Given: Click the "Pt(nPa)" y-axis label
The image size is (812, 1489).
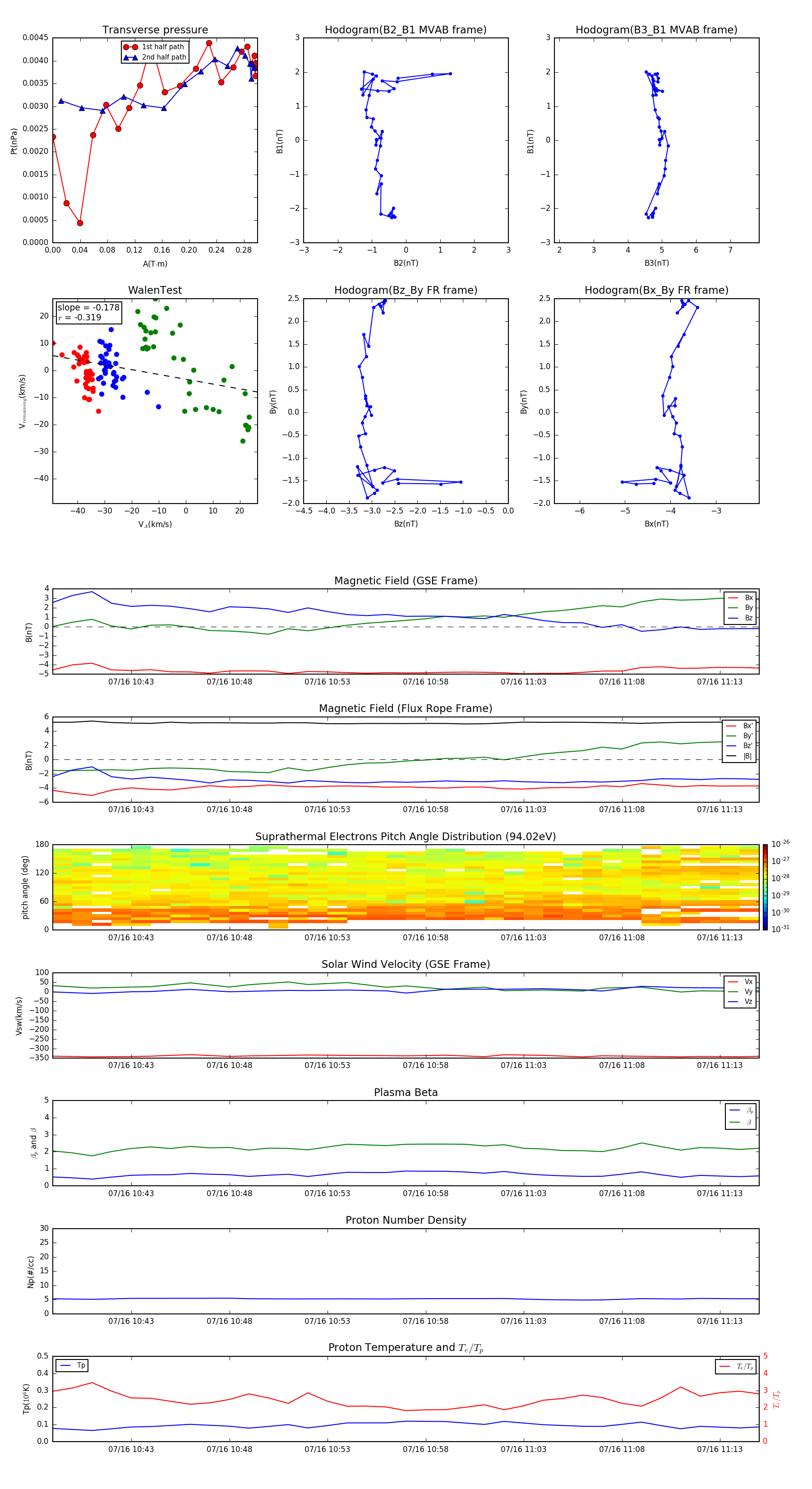Looking at the screenshot, I should [14, 140].
